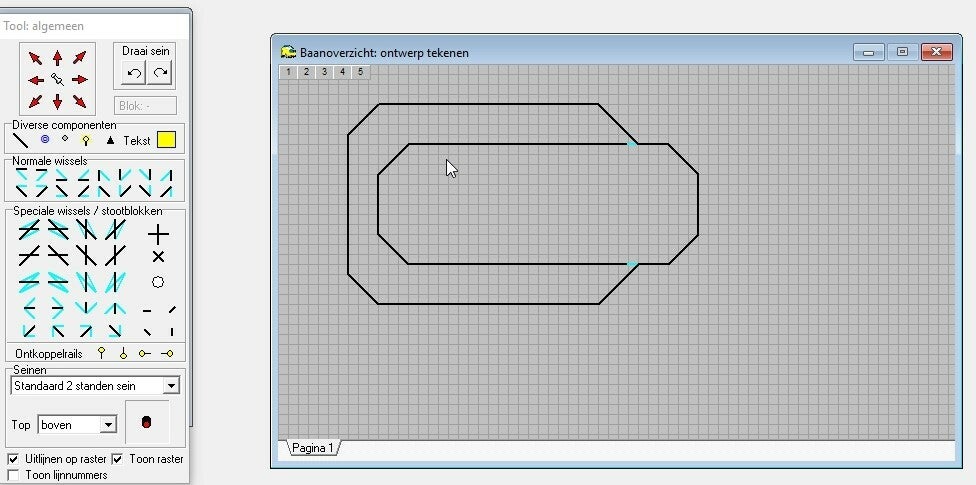Viewport: 976px width, 485px height.
Task: Switch to layout tab 1
Action: [x=288, y=72]
